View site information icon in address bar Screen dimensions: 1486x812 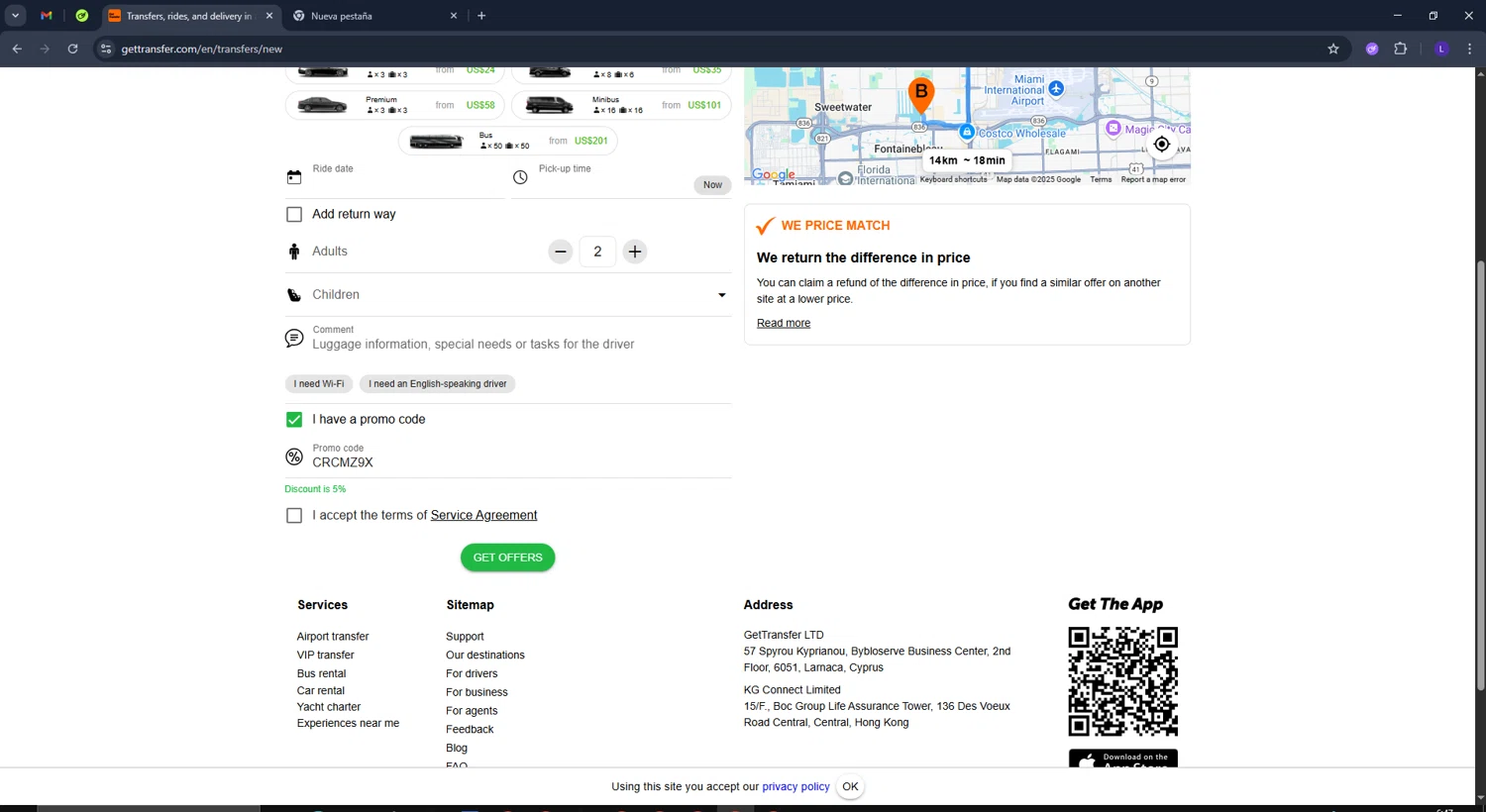[106, 49]
